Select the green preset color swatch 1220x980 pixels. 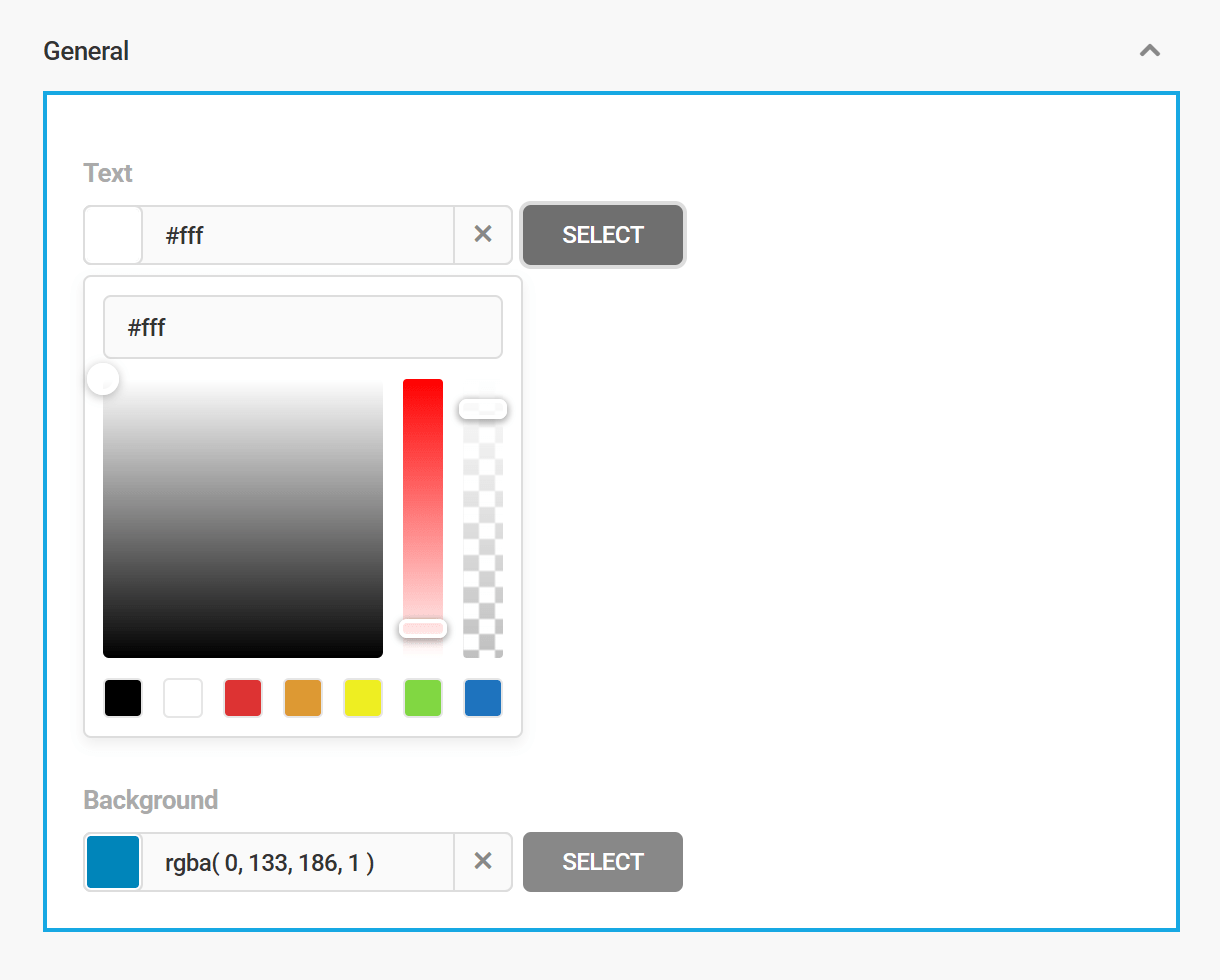coord(422,698)
